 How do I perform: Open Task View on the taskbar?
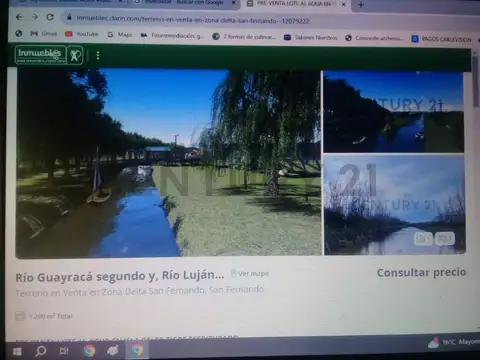coord(63,351)
